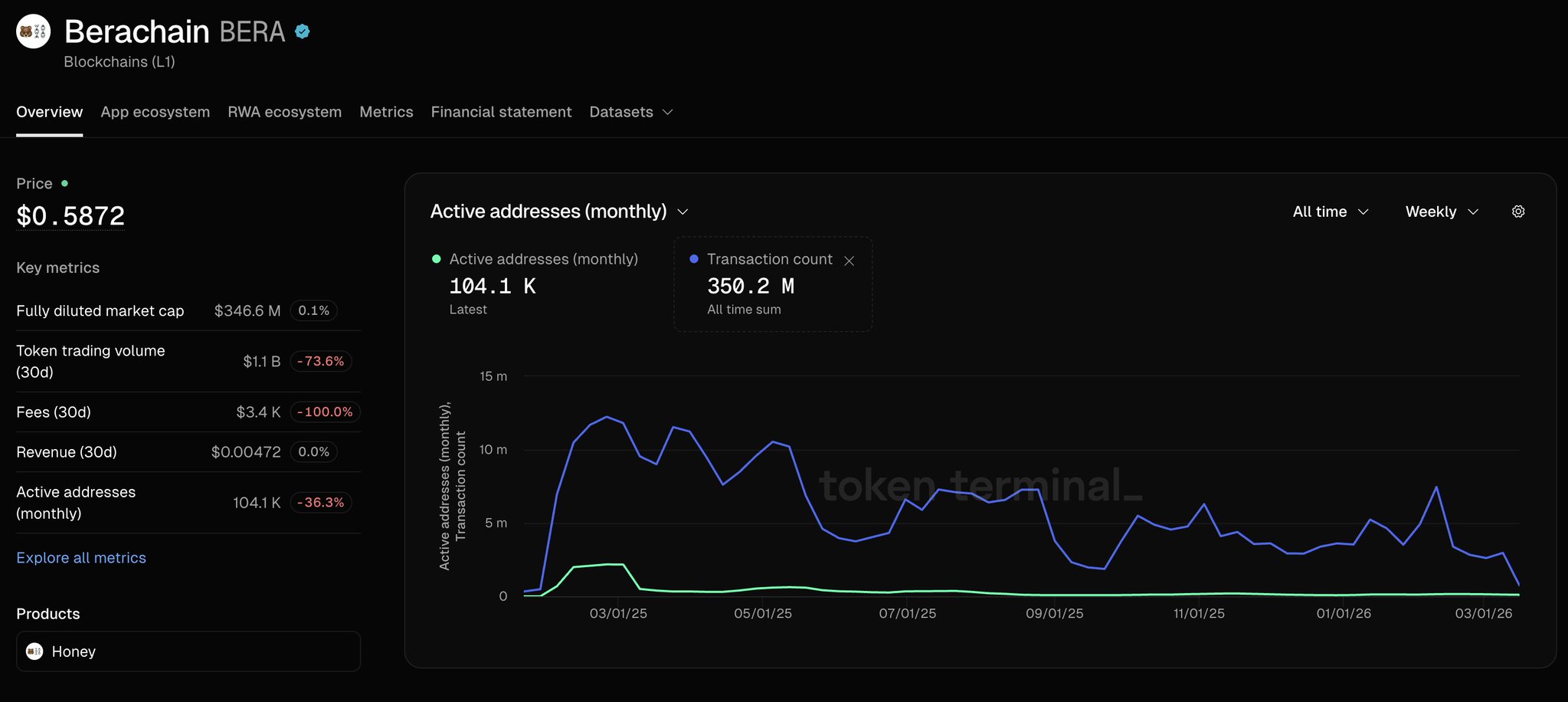
Task: Select the Honey product card
Action: coord(188,651)
